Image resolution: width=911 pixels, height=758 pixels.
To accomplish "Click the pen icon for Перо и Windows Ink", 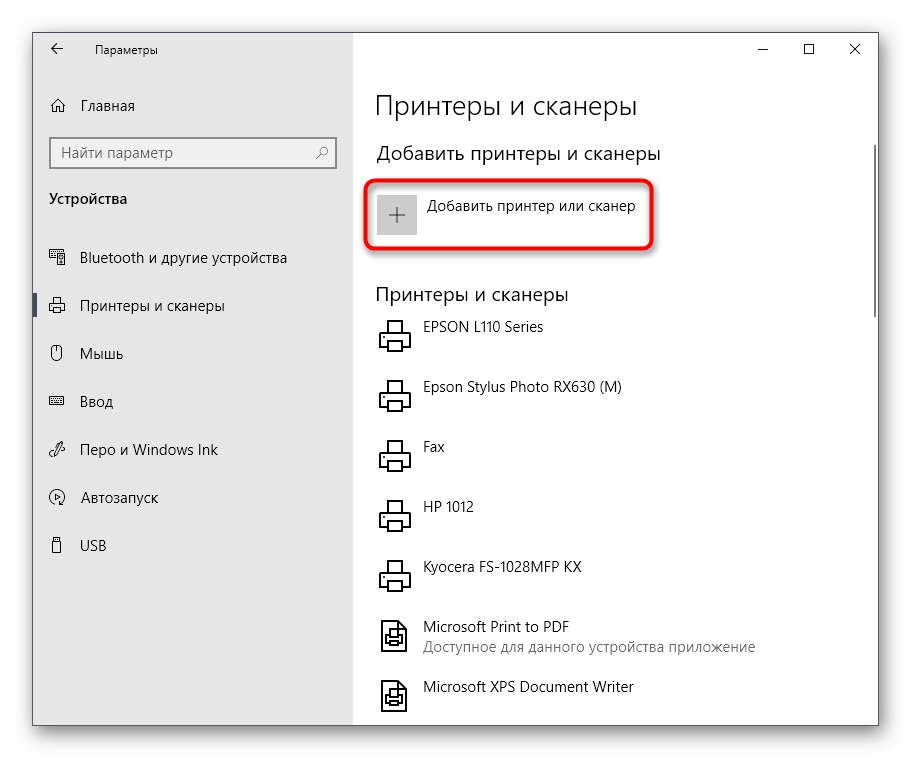I will 57,449.
